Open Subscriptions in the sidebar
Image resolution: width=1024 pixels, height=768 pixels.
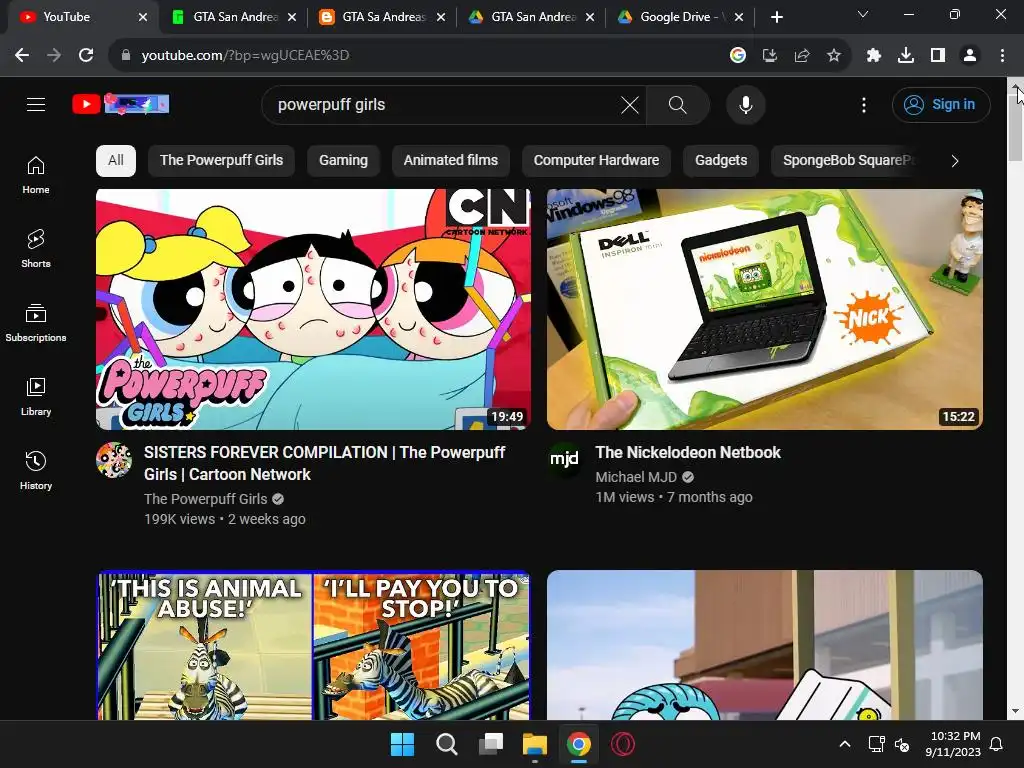[x=36, y=323]
